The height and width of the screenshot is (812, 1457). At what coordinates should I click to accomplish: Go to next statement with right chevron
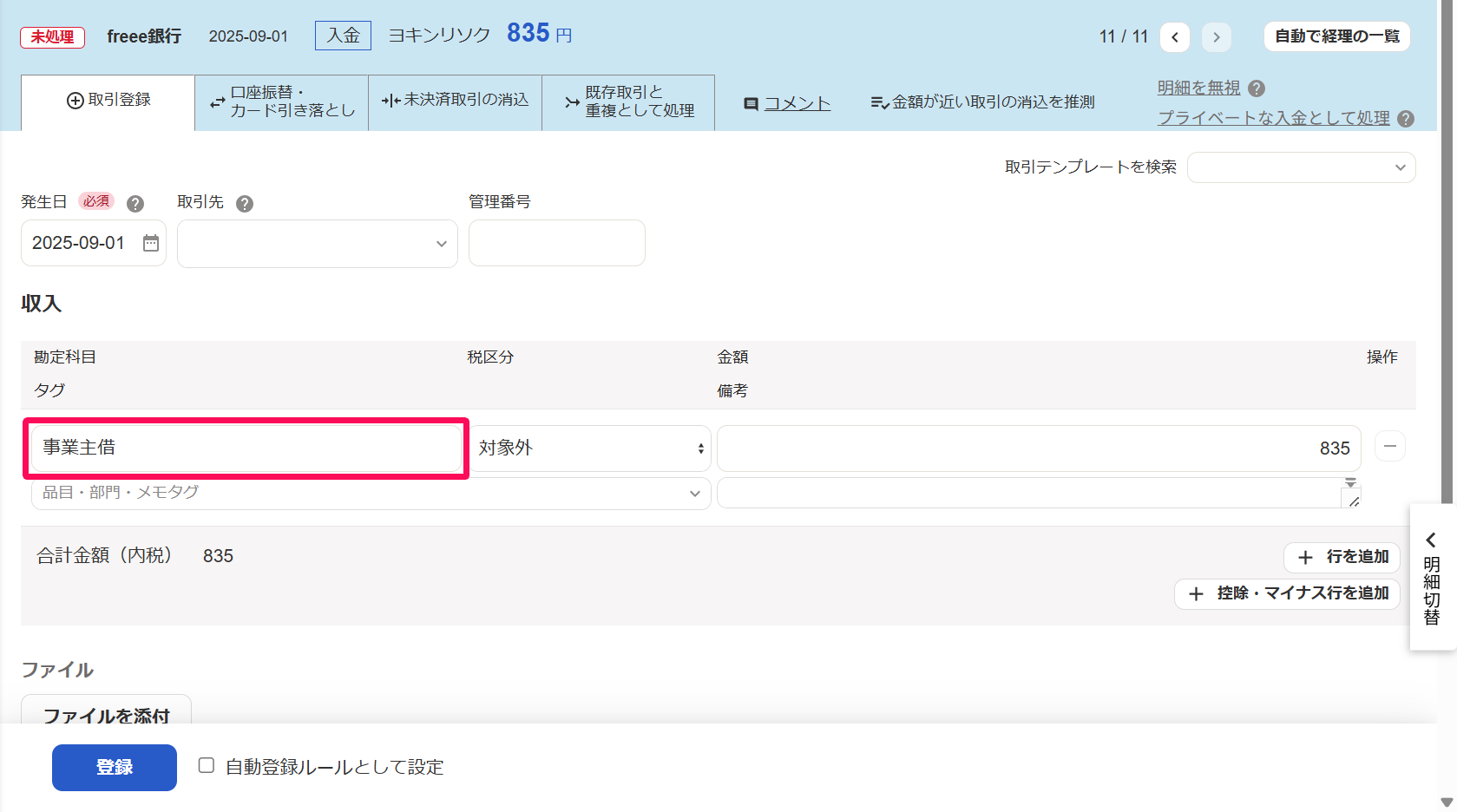(x=1217, y=36)
